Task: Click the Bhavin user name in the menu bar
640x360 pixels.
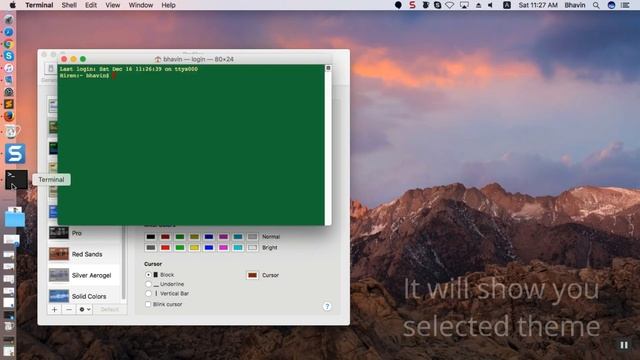Action: (x=575, y=5)
